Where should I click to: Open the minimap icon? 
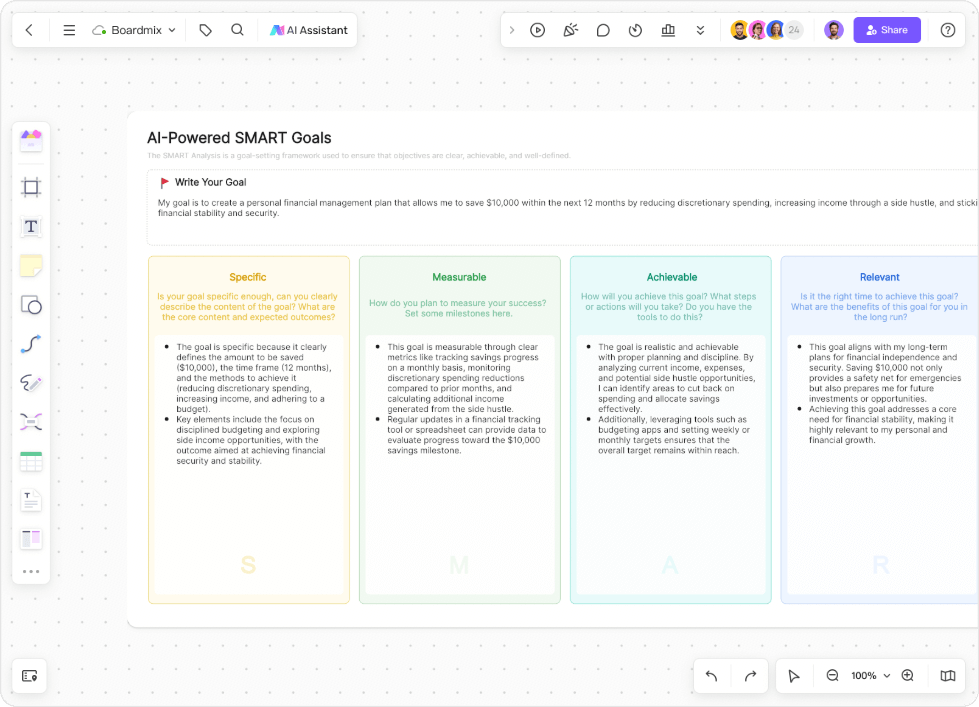[948, 676]
